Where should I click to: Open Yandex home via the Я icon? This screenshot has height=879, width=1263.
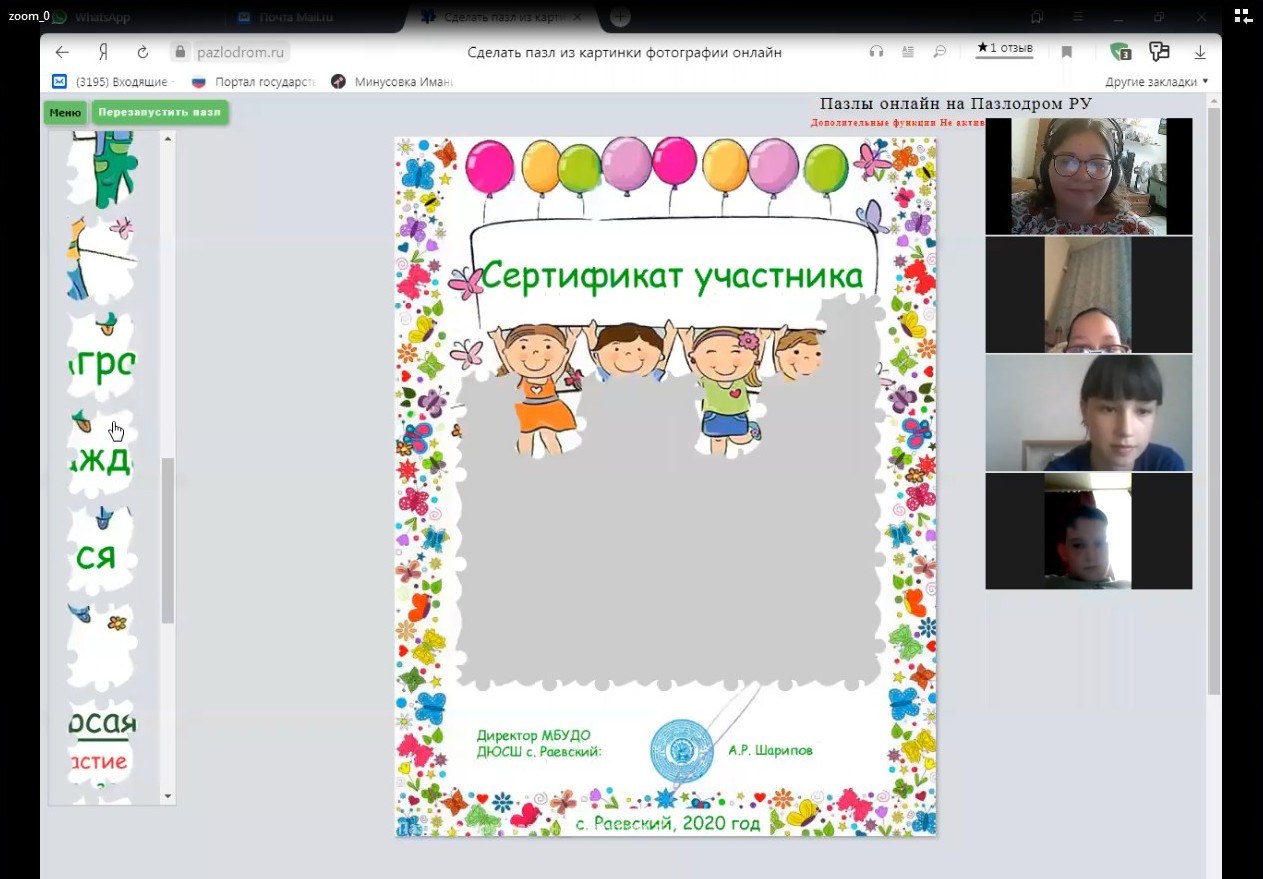(102, 52)
